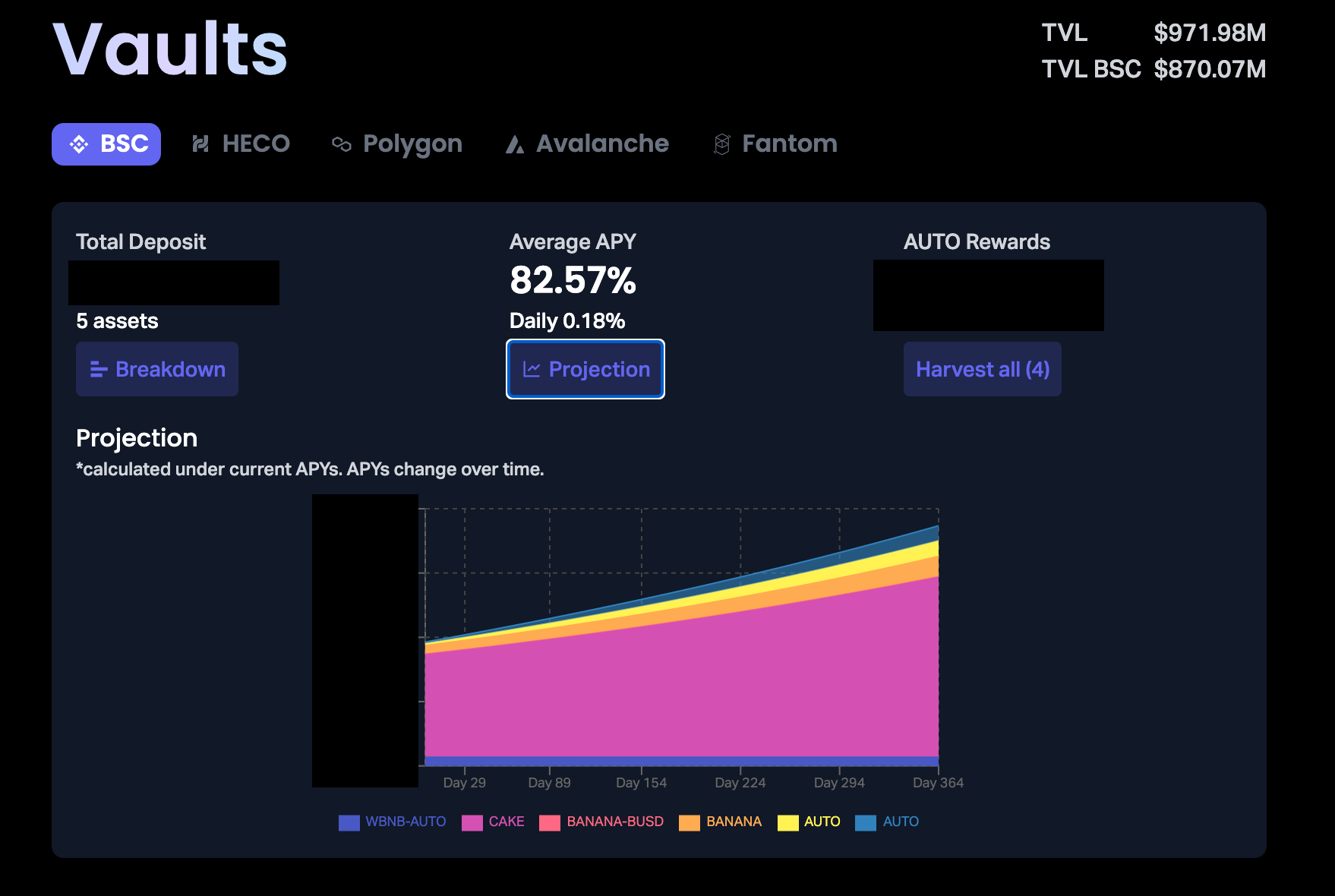The width and height of the screenshot is (1335, 896).
Task: Click the line-chart icon in the Projection button
Action: (532, 370)
